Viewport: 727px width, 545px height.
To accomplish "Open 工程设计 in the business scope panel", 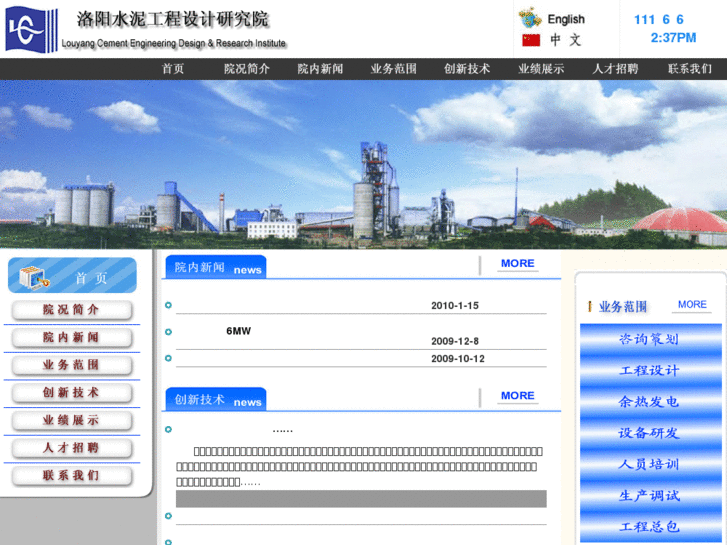I will click(x=648, y=371).
